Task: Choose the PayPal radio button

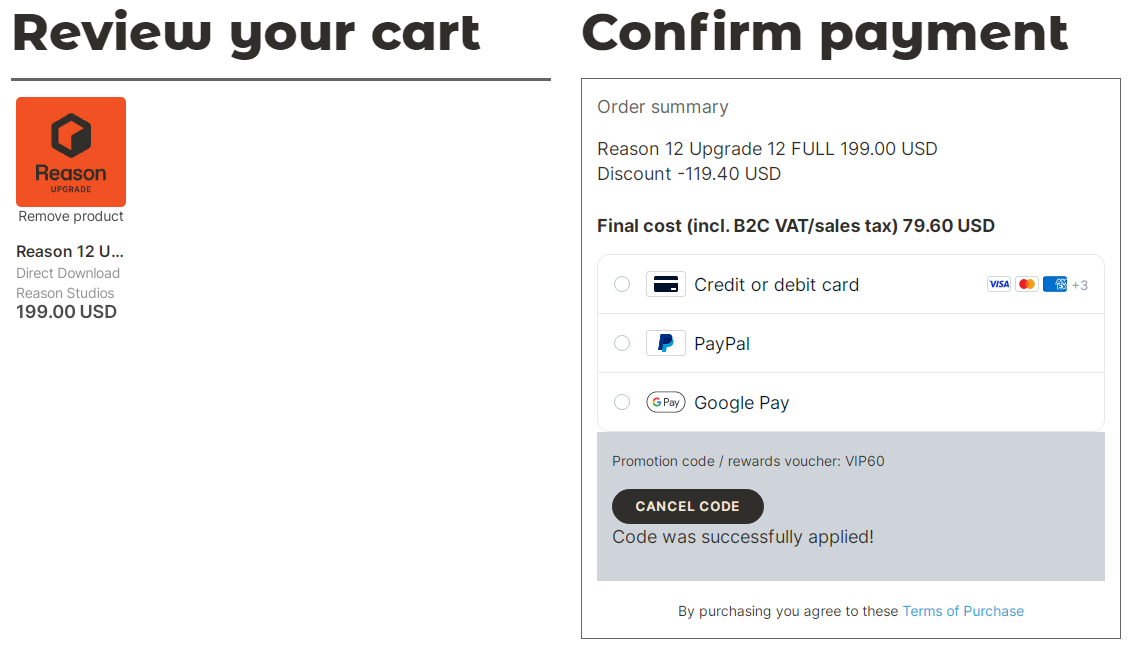Action: 622,343
